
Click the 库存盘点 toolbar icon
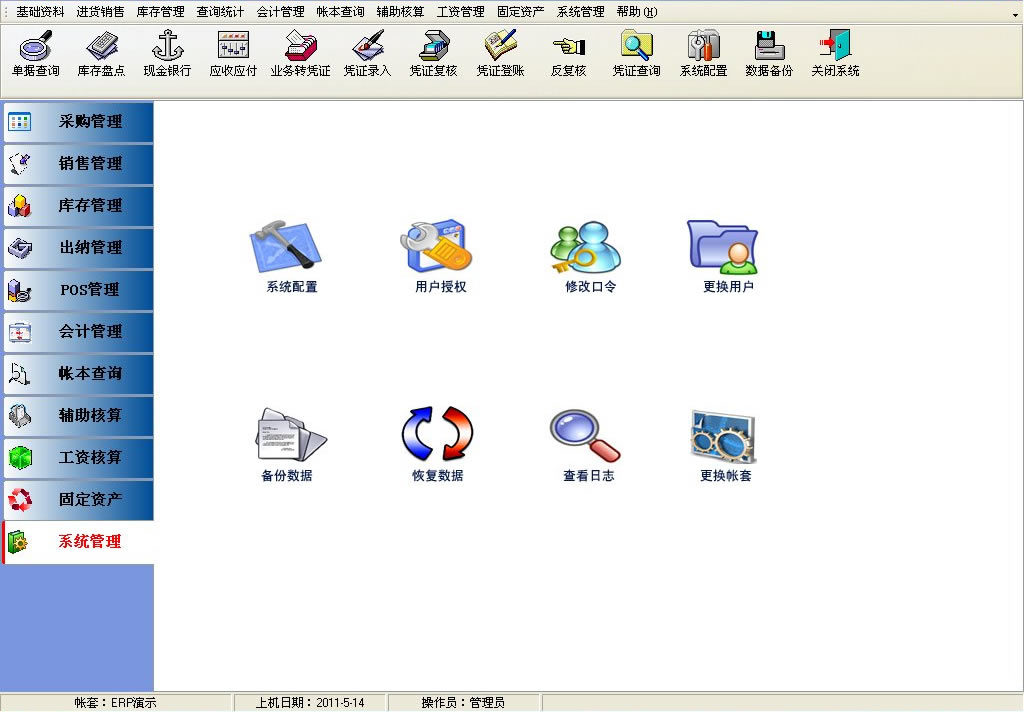101,53
